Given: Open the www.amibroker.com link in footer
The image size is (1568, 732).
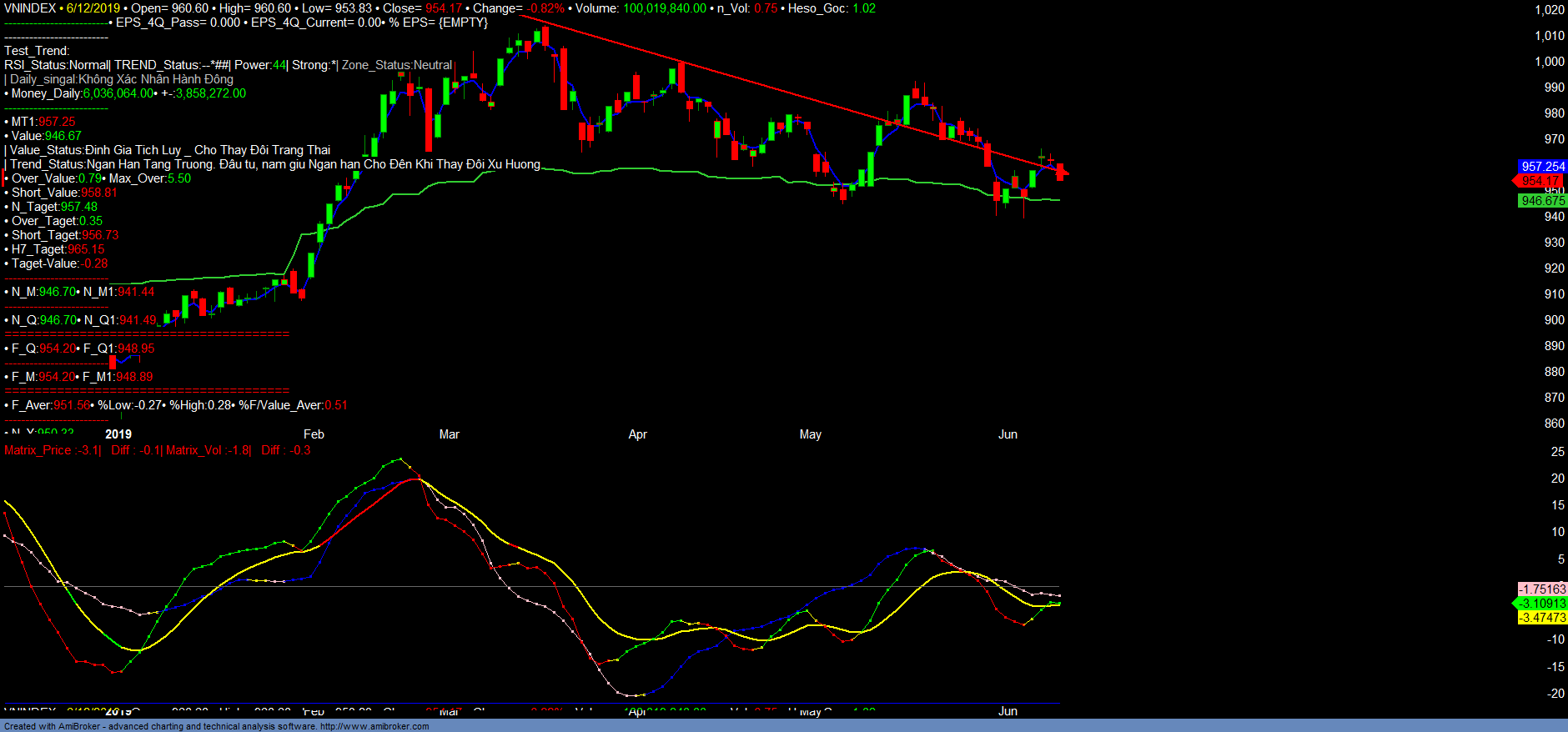Looking at the screenshot, I should [x=374, y=726].
